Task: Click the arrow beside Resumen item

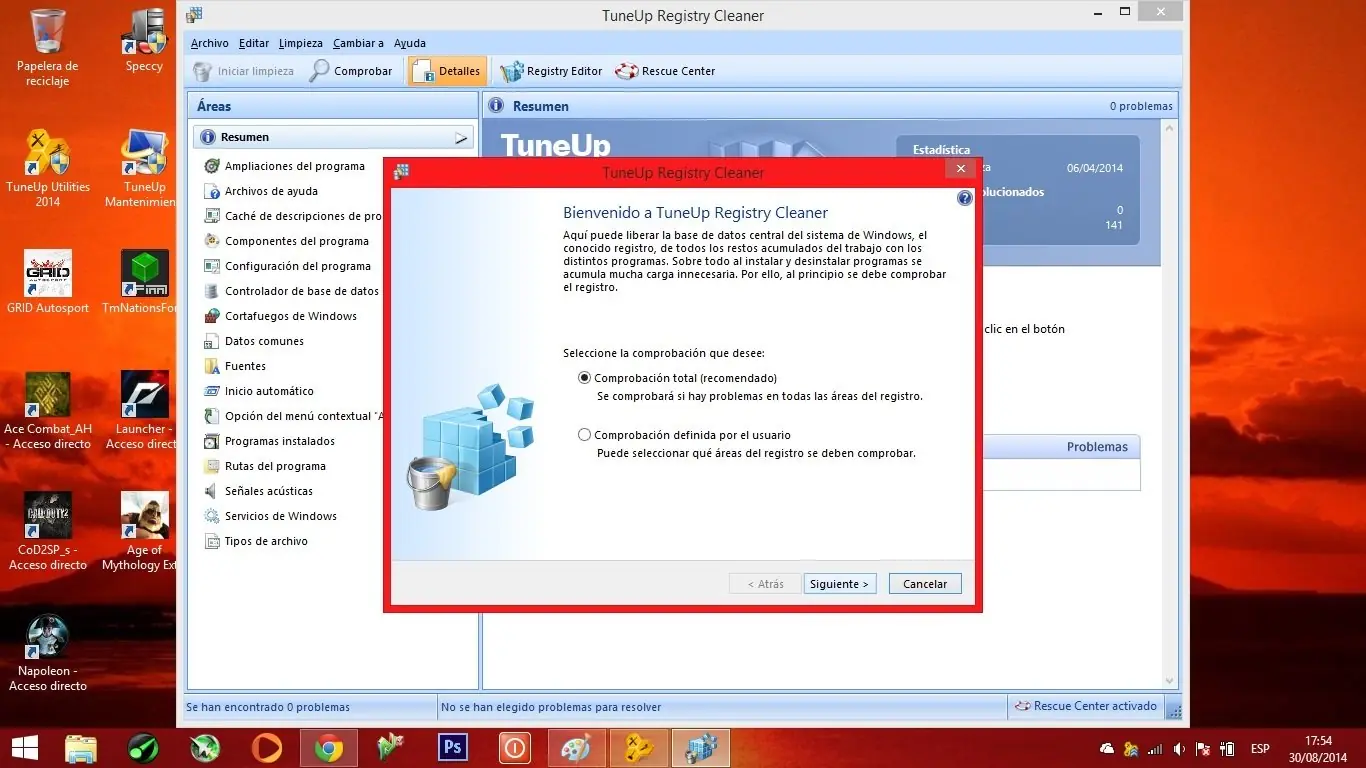Action: 461,137
